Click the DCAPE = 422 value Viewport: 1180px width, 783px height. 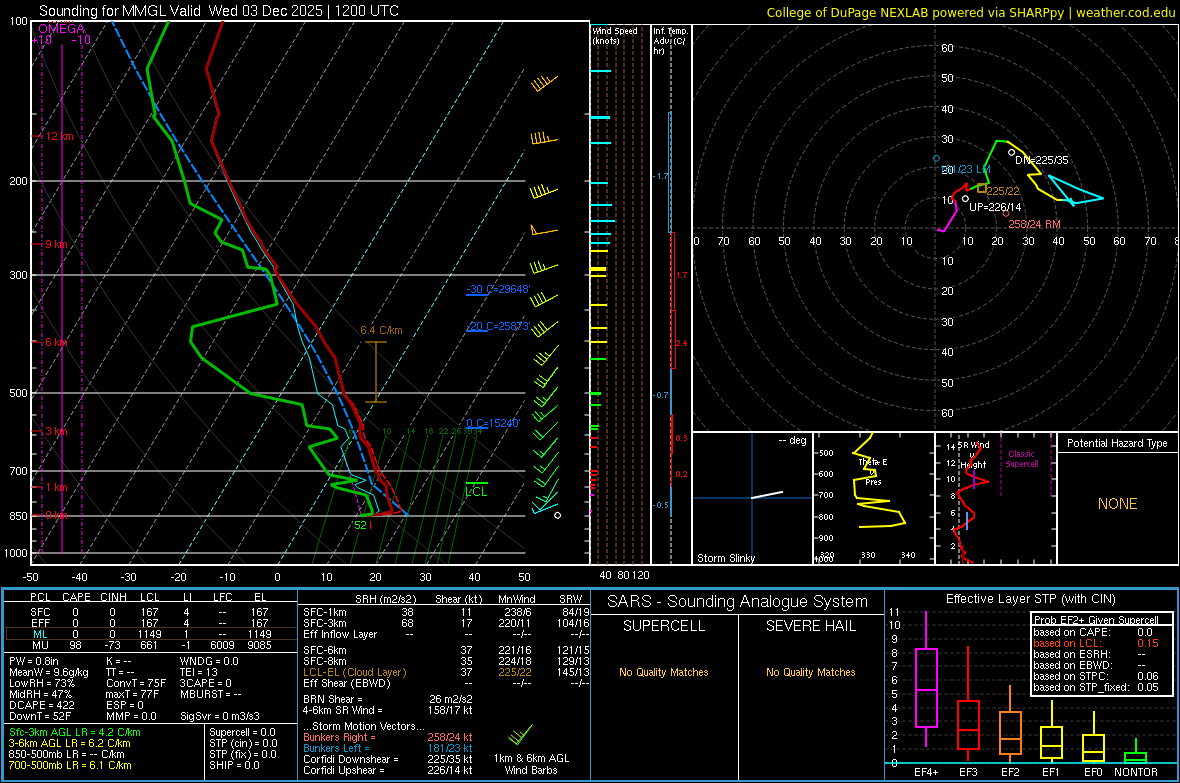[x=41, y=705]
